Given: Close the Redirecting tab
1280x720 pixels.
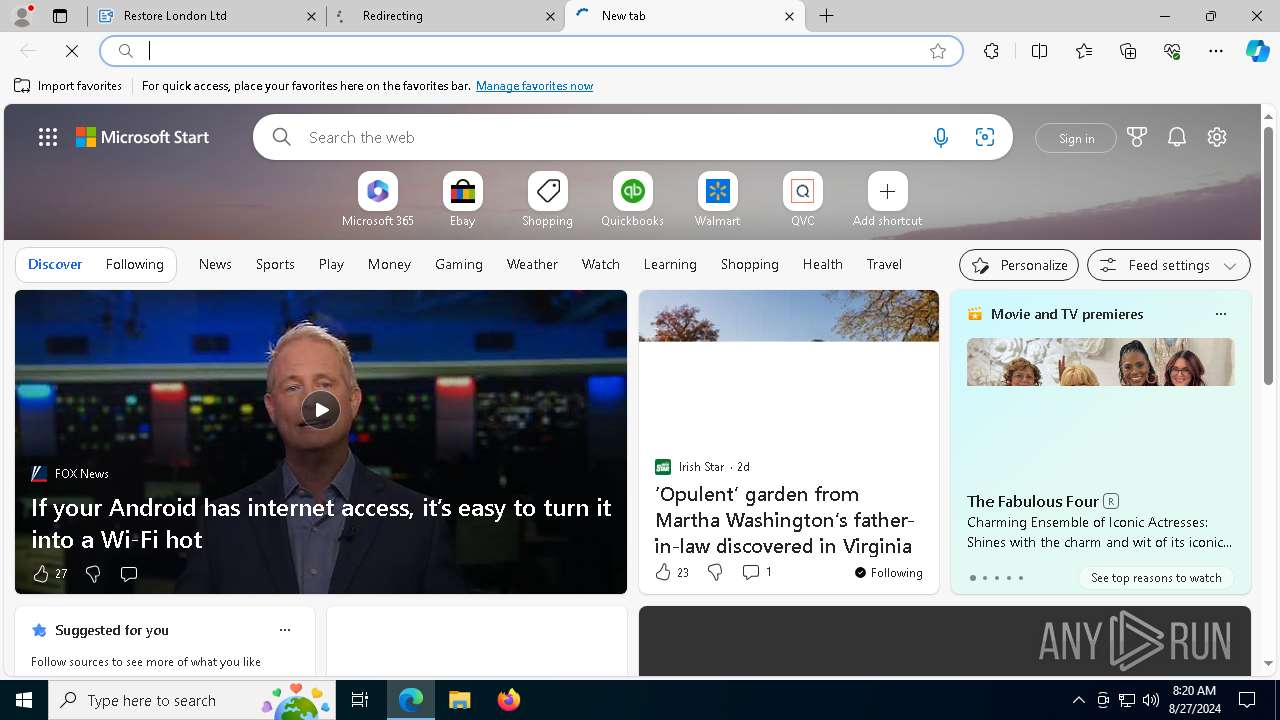Looking at the screenshot, I should click(x=550, y=16).
